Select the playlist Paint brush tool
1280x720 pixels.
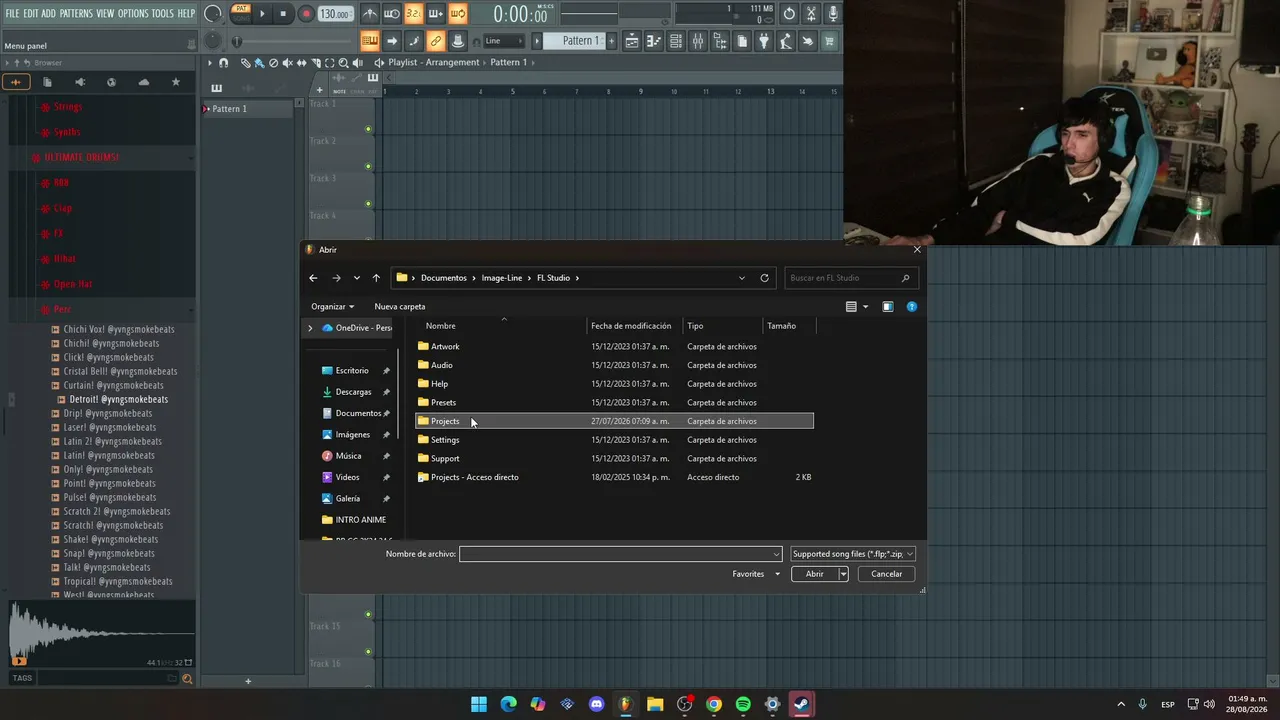tap(259, 63)
